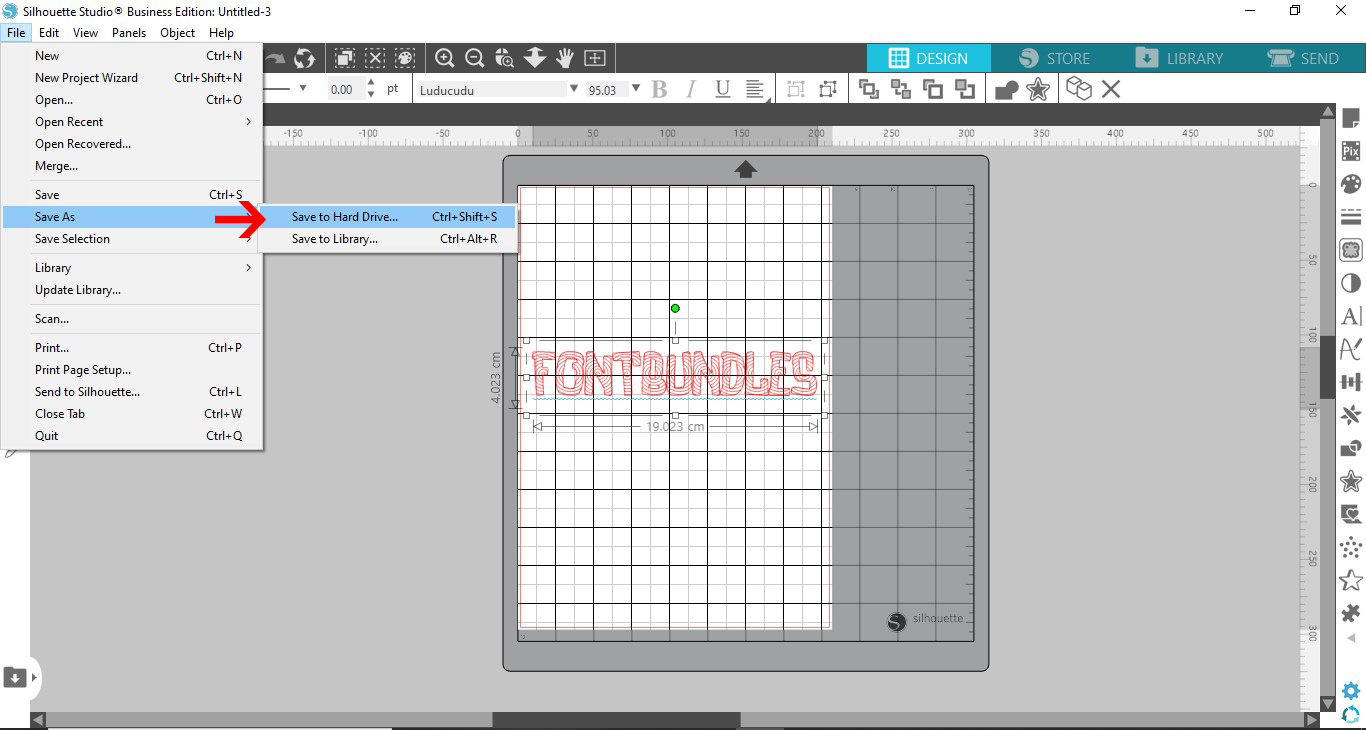Click the Send Backward icon
The image size is (1366, 730).
pos(965,89)
